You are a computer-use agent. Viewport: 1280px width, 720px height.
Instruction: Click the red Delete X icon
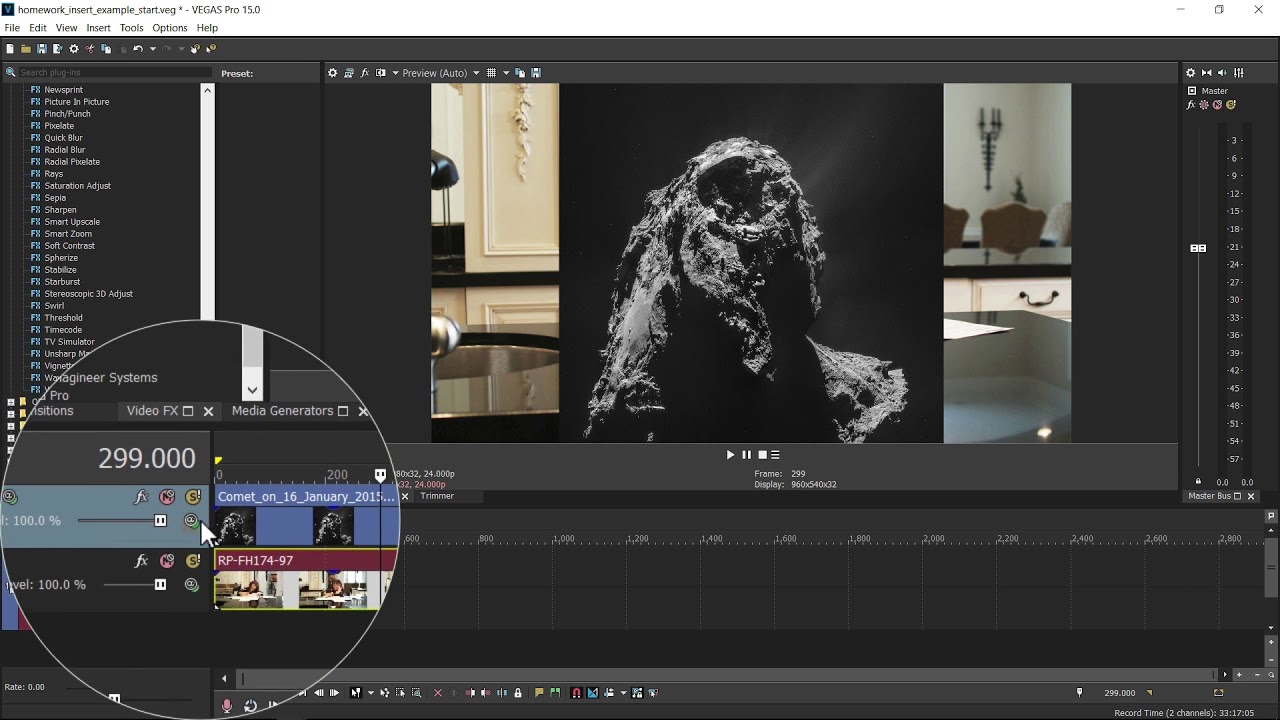tap(438, 693)
